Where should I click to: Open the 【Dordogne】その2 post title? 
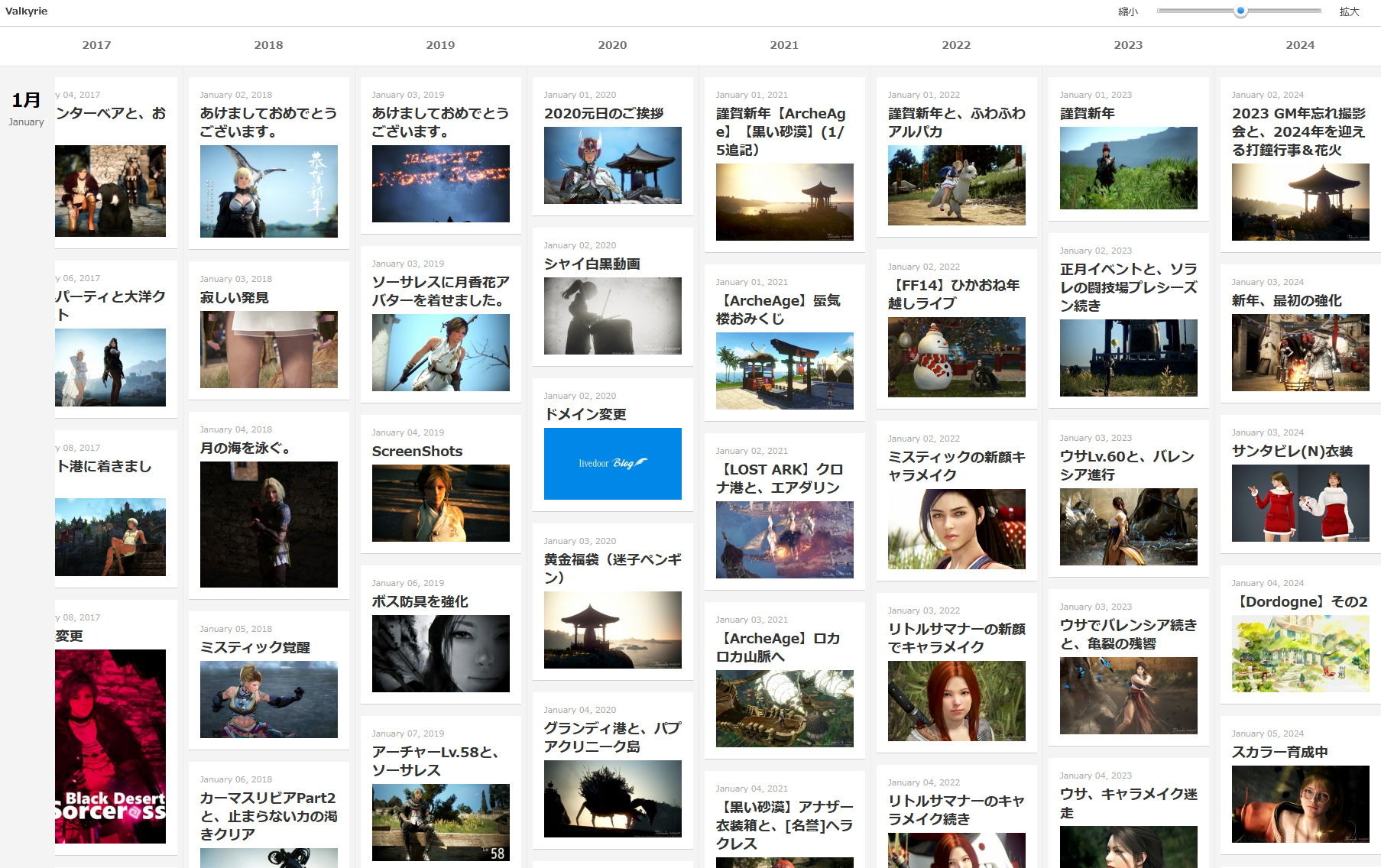[1301, 601]
